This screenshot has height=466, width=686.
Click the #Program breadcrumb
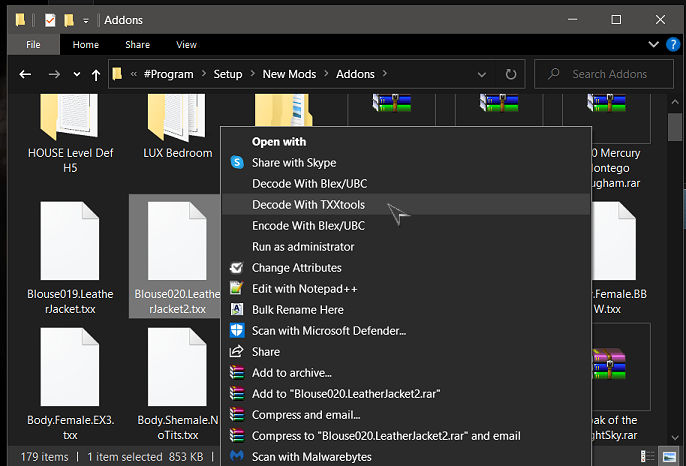[168, 74]
